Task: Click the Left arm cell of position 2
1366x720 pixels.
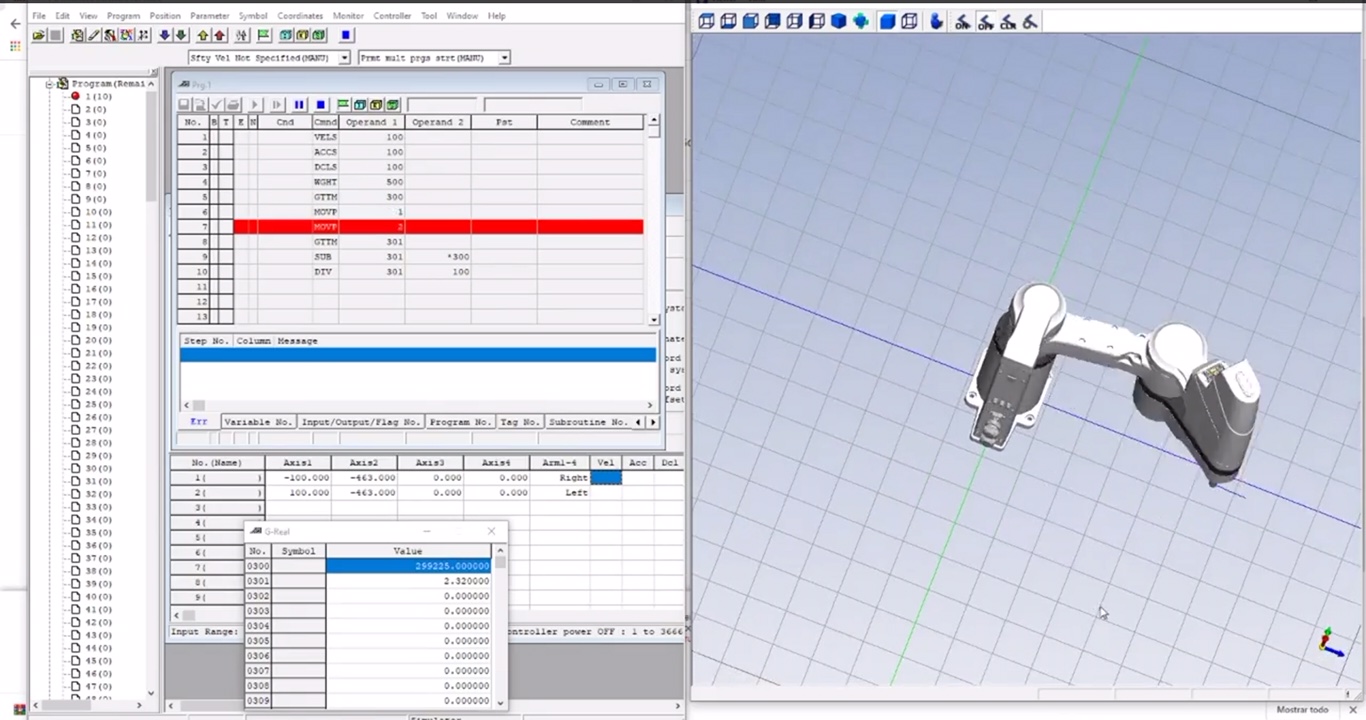Action: pos(560,493)
